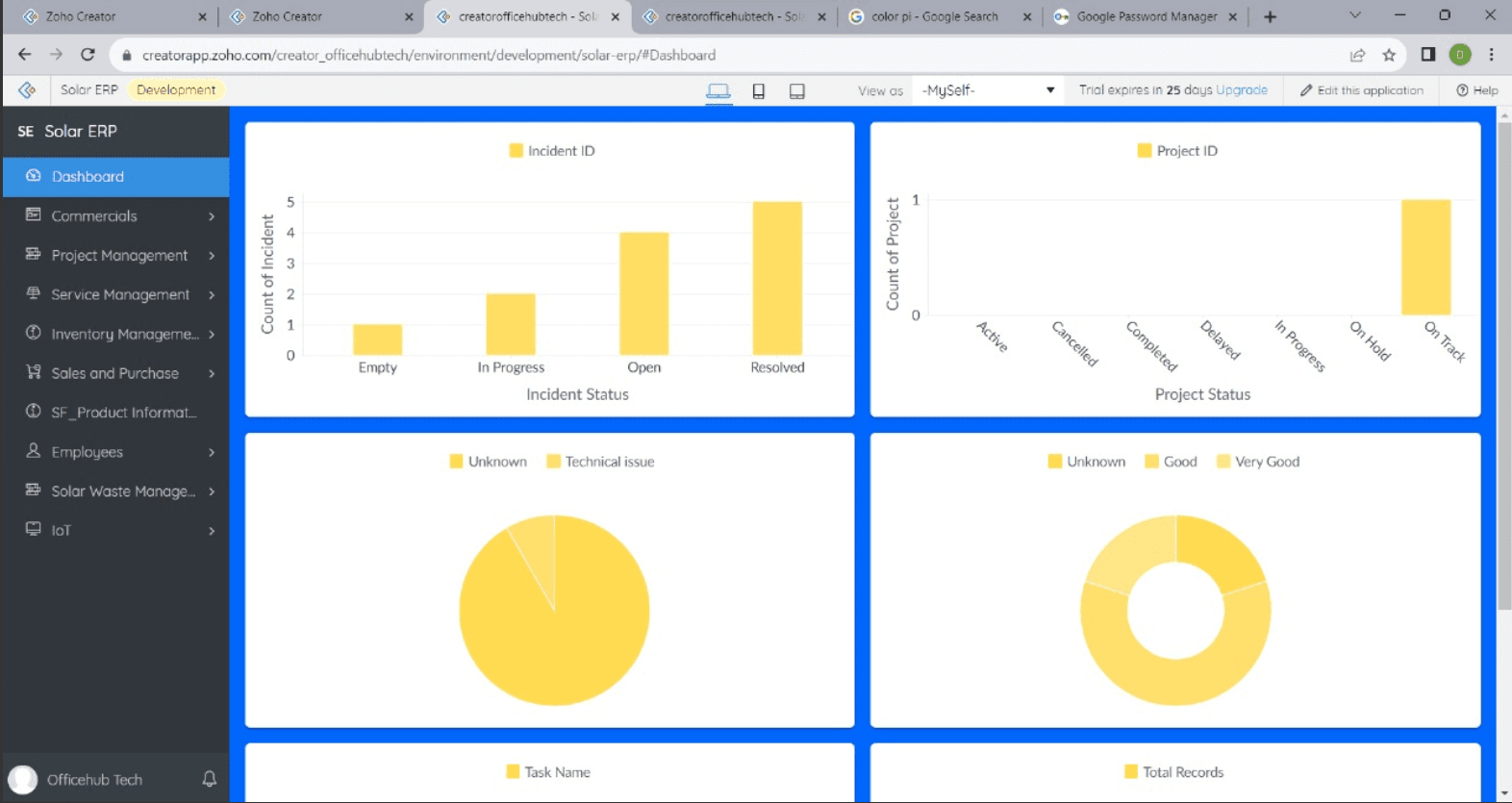The width and height of the screenshot is (1512, 803).
Task: Expand Inventory Management chevron
Action: tap(212, 335)
